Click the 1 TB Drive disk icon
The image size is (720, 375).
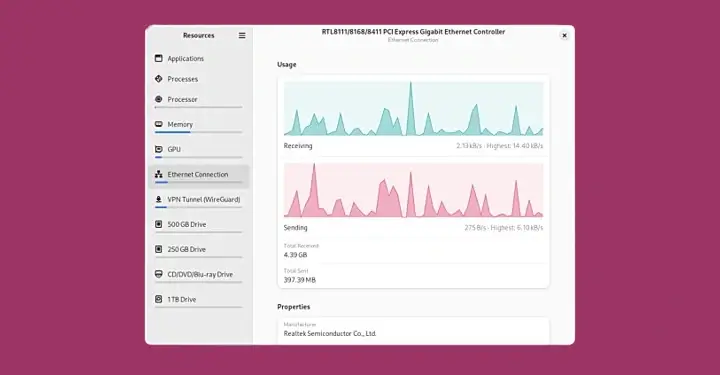pos(159,299)
